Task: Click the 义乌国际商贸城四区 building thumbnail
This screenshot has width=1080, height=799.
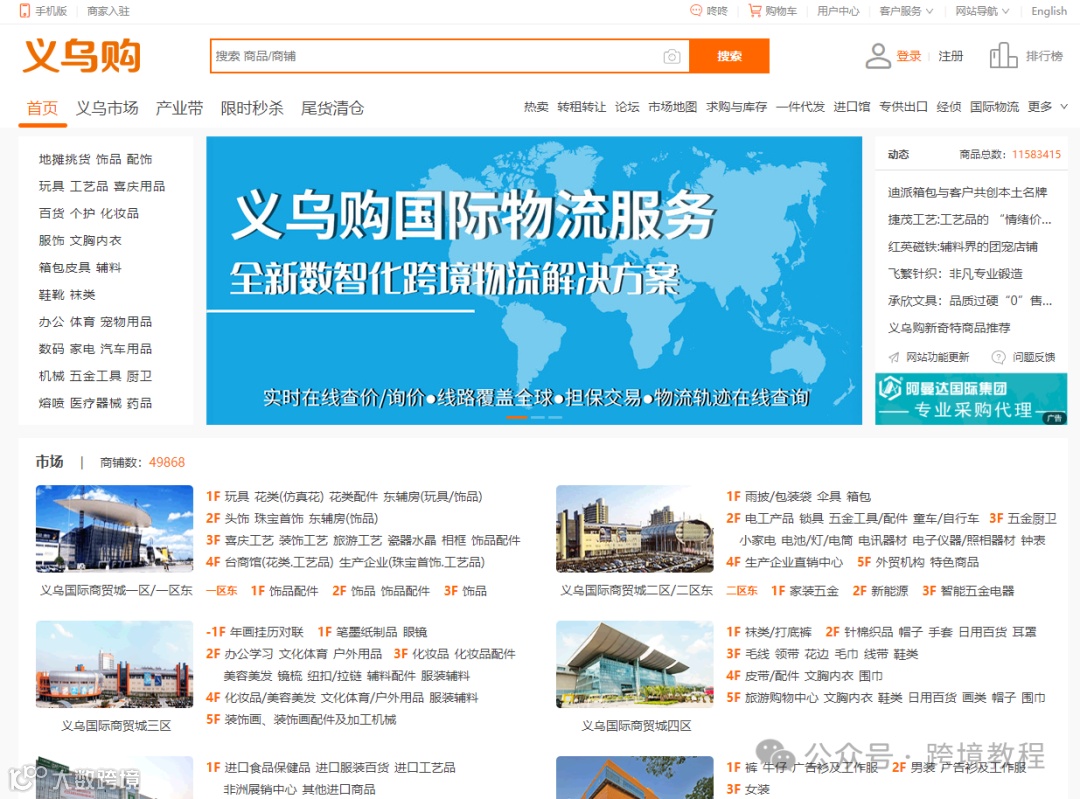Action: [x=635, y=664]
